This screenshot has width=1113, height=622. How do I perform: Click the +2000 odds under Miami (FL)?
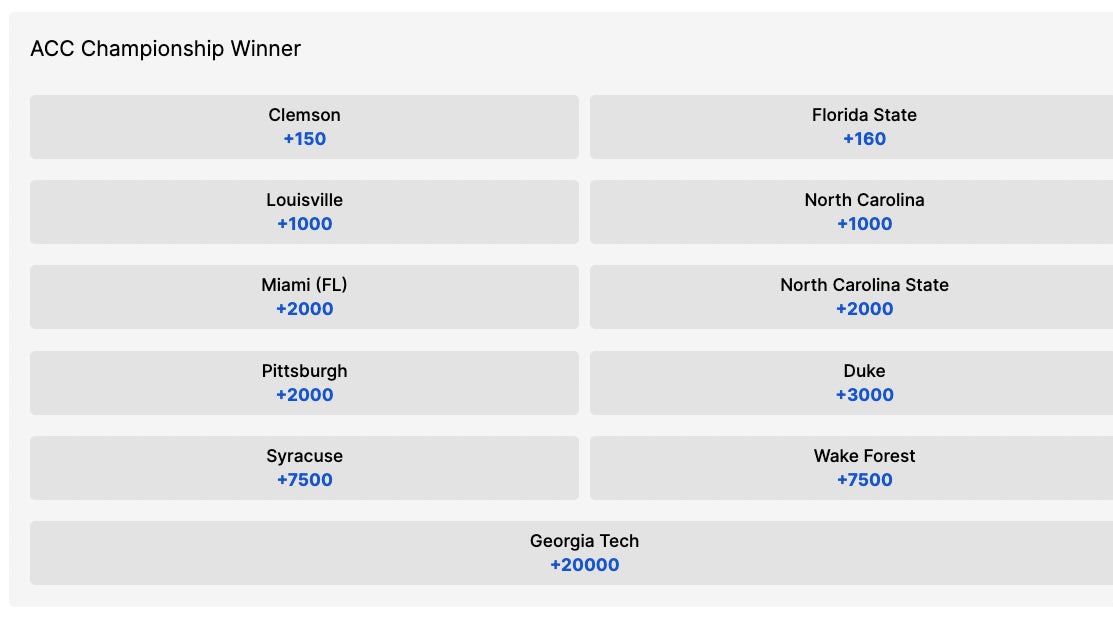point(305,309)
